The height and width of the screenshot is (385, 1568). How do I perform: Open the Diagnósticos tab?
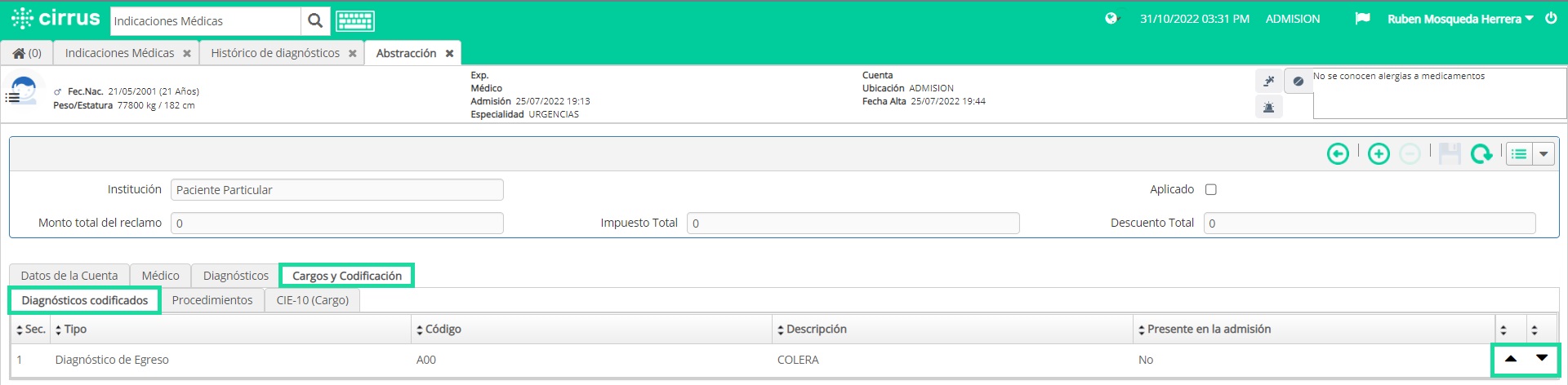click(235, 276)
